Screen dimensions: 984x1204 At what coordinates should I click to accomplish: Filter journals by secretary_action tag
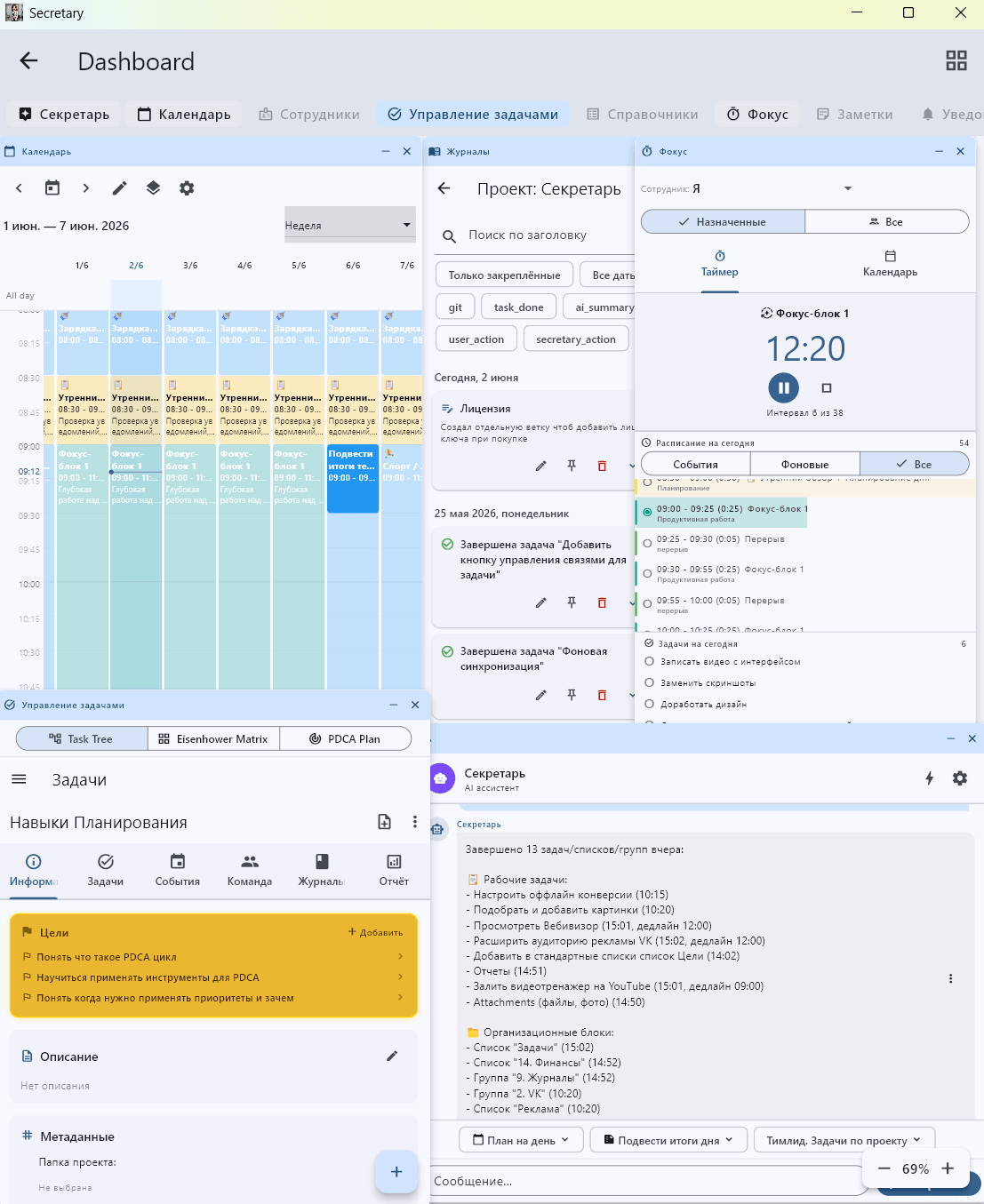click(576, 339)
